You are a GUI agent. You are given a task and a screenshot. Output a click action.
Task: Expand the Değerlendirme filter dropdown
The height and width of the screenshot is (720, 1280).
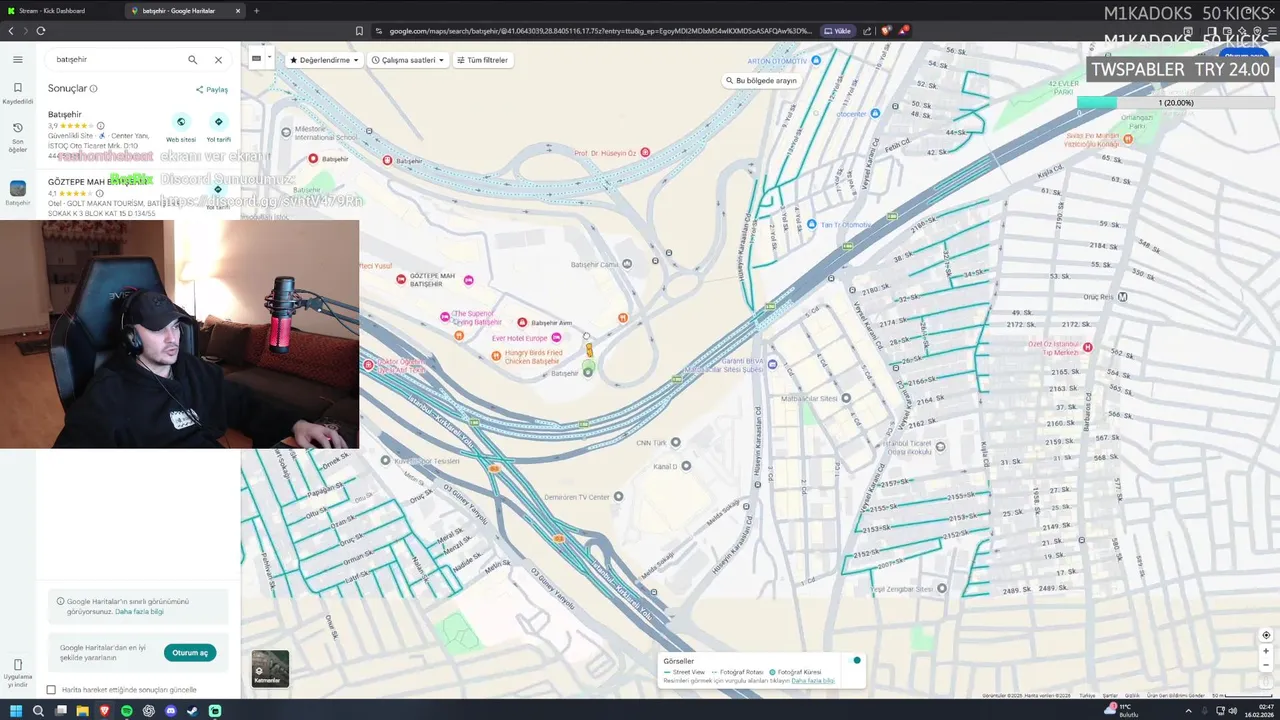[324, 60]
